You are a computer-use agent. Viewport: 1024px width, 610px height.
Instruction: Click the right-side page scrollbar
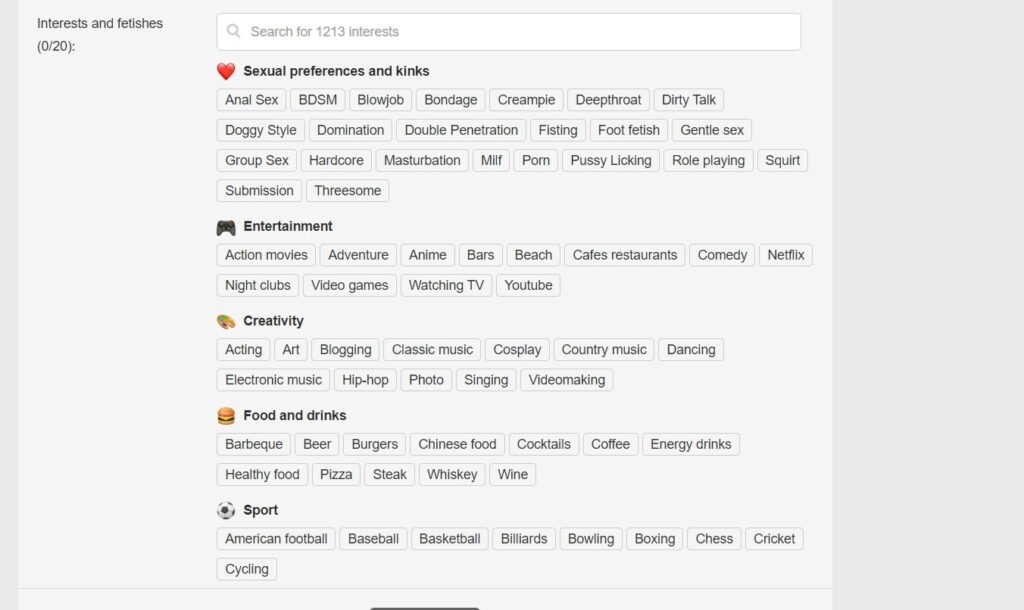(1017, 300)
